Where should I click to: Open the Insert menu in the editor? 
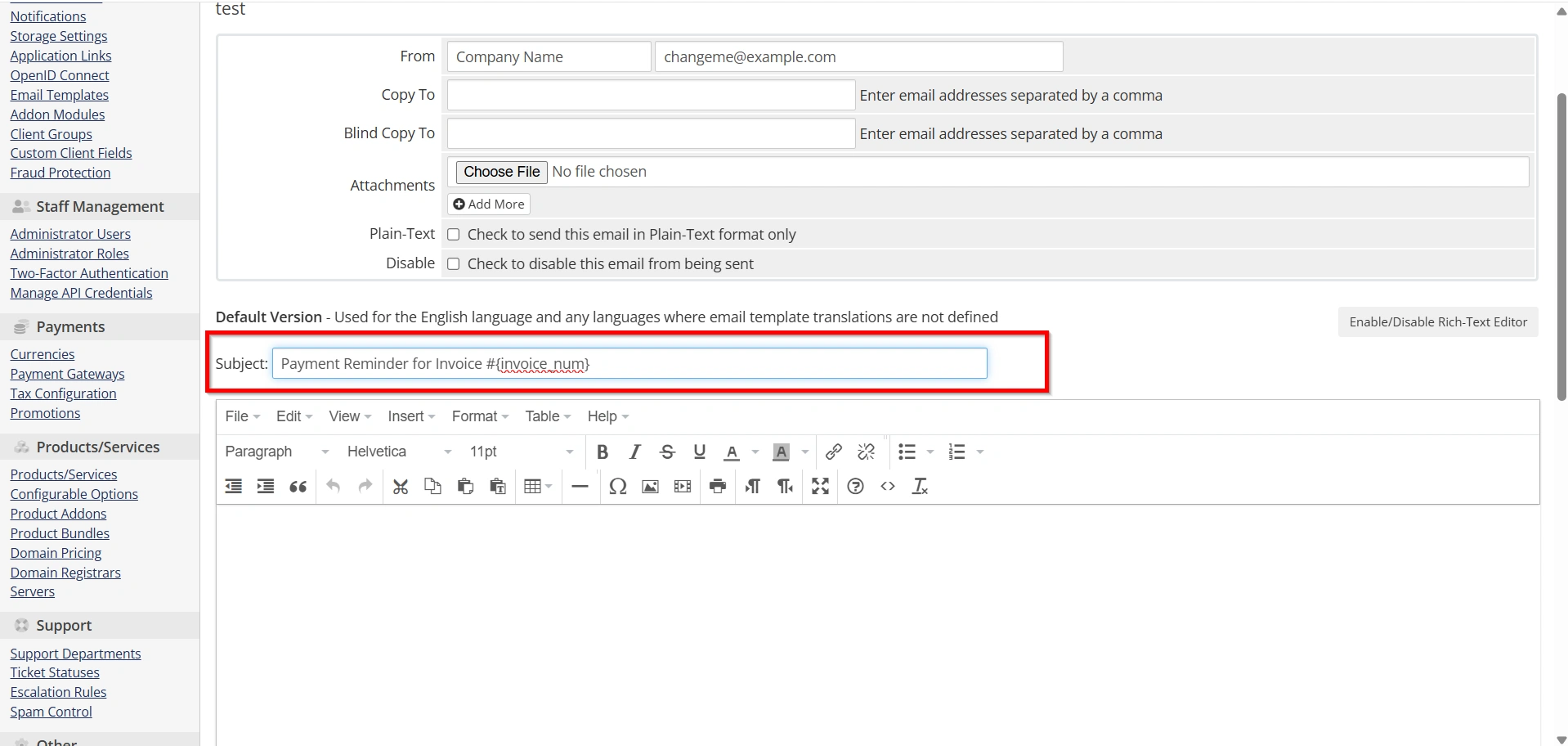coord(411,416)
